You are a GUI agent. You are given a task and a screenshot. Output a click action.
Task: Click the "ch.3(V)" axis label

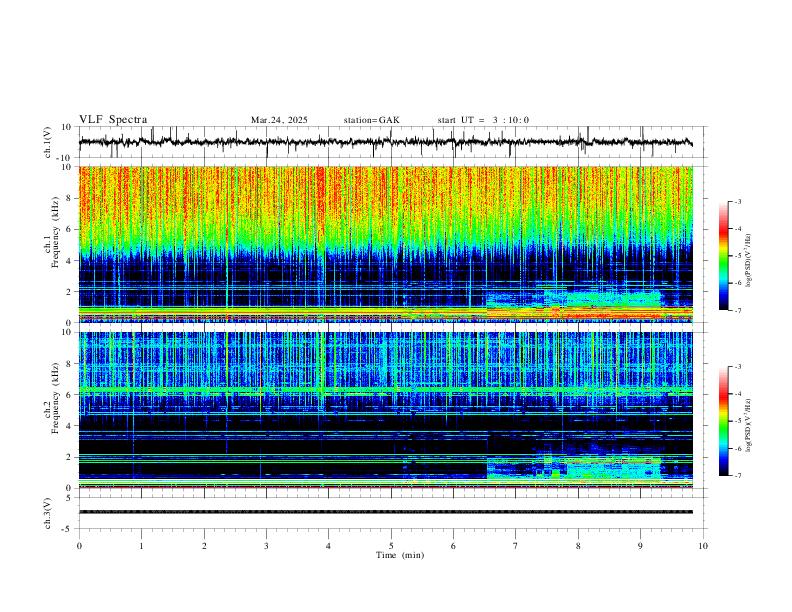point(48,514)
